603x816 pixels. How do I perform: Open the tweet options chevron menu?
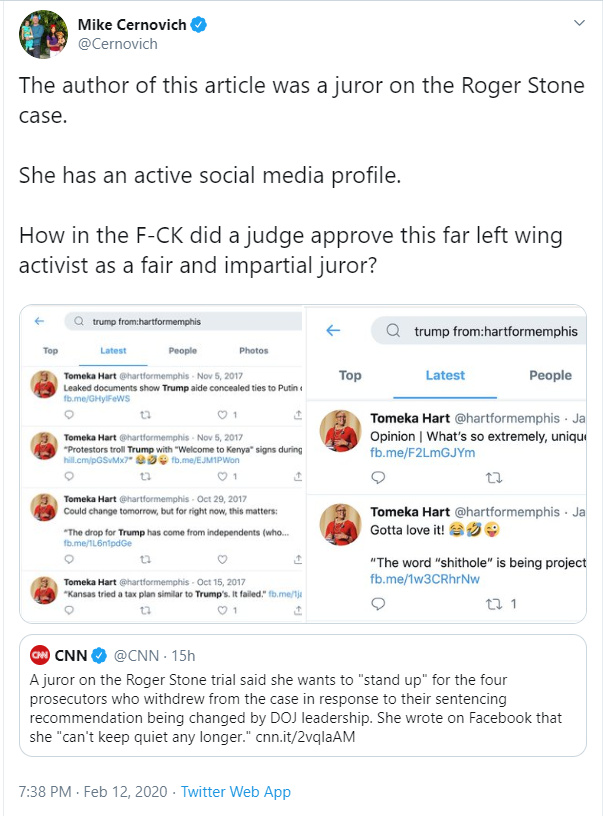579,23
